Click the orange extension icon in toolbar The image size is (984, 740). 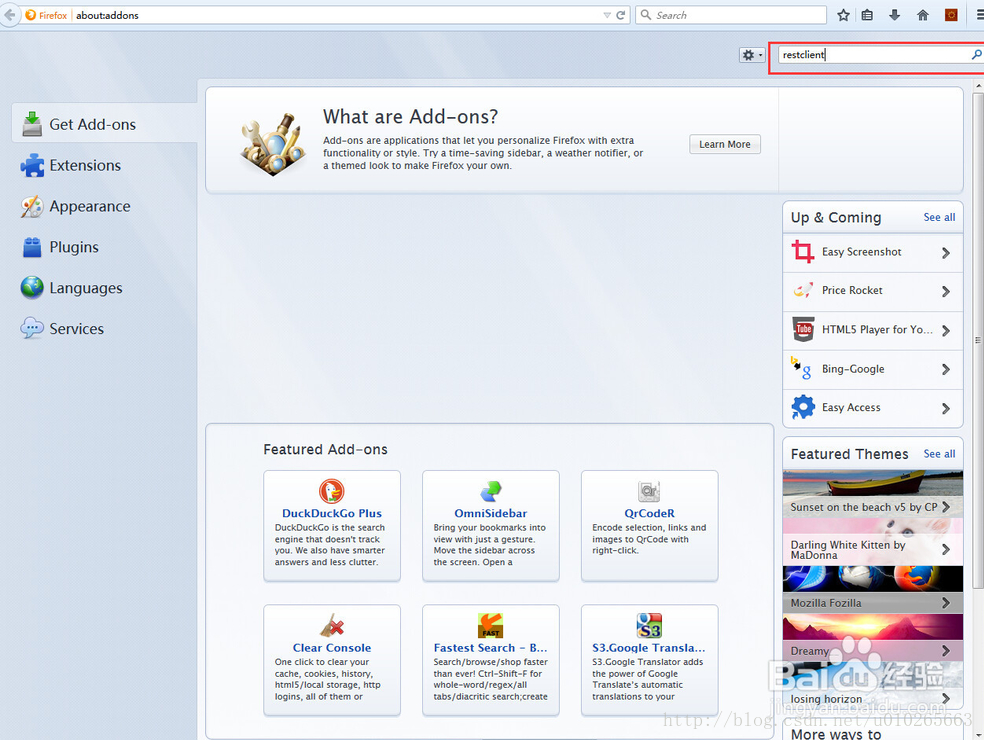951,15
